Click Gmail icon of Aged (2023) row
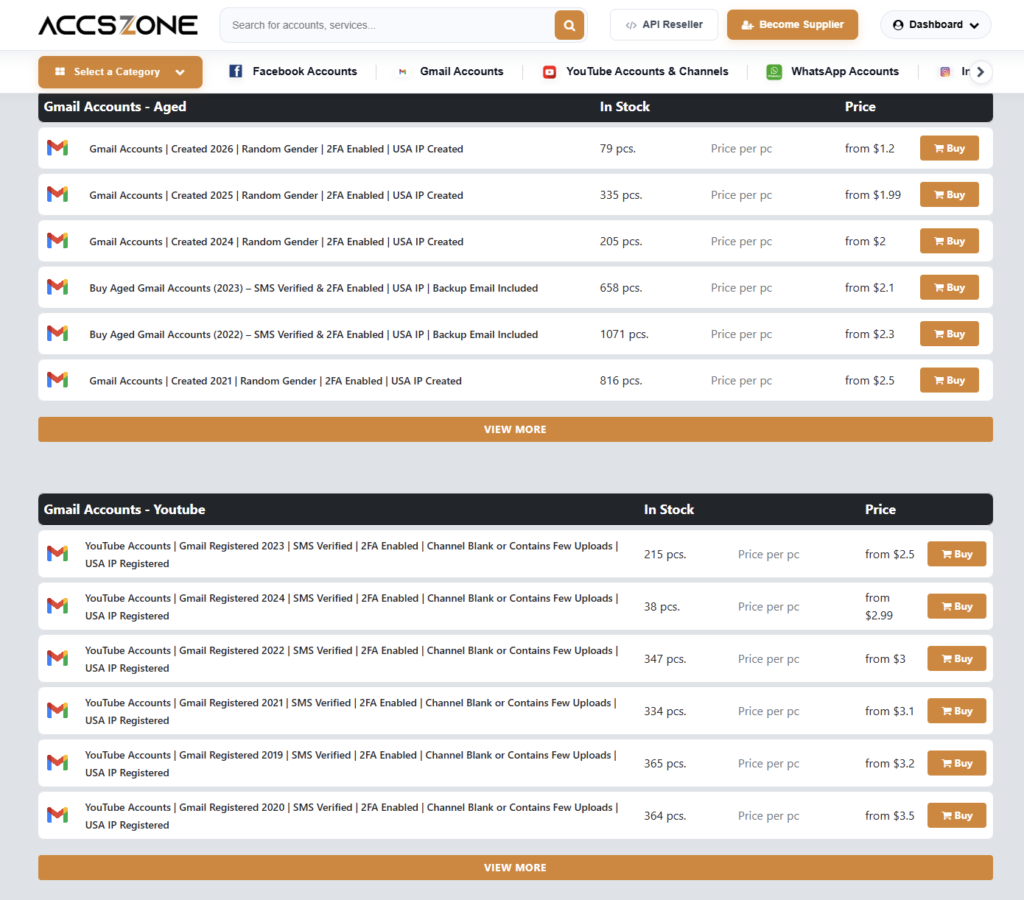 [x=57, y=287]
